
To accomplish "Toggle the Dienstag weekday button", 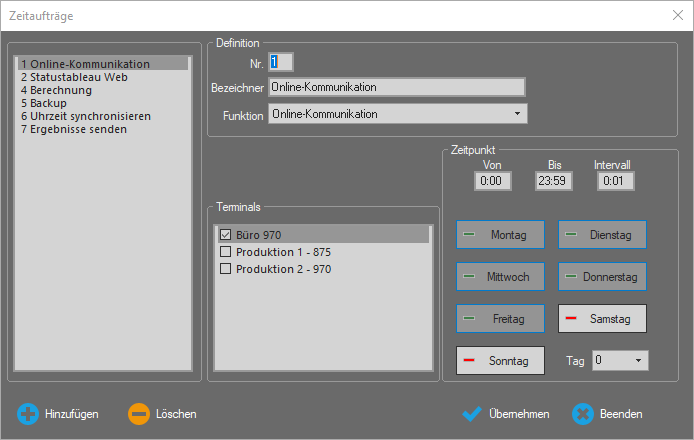I will coord(602,234).
